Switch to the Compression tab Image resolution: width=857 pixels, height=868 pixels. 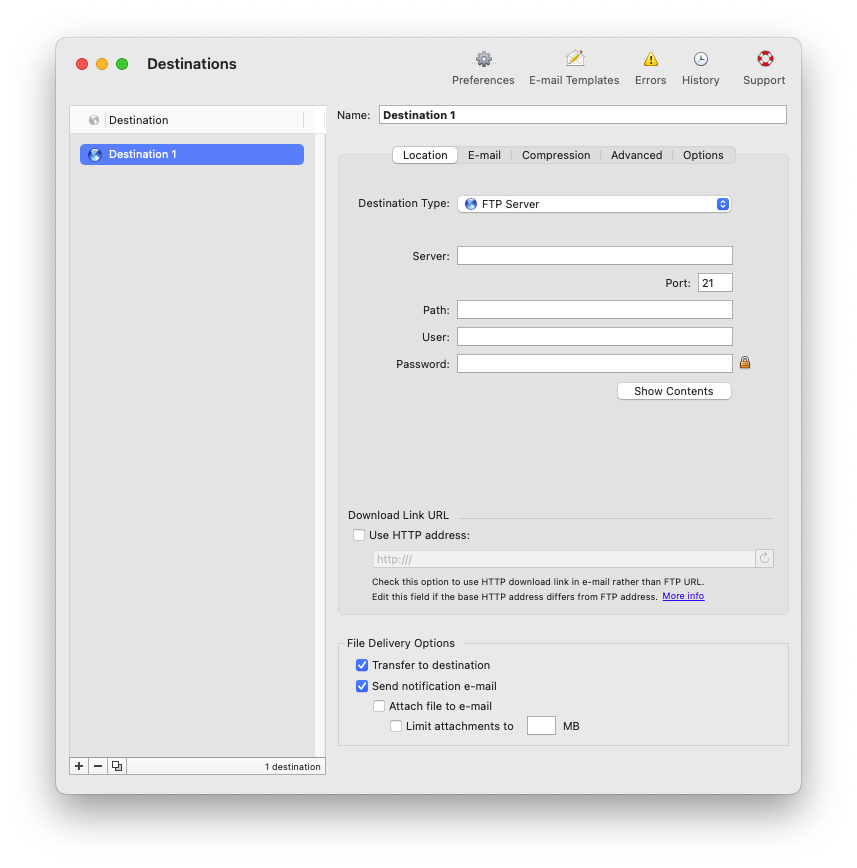coord(556,155)
